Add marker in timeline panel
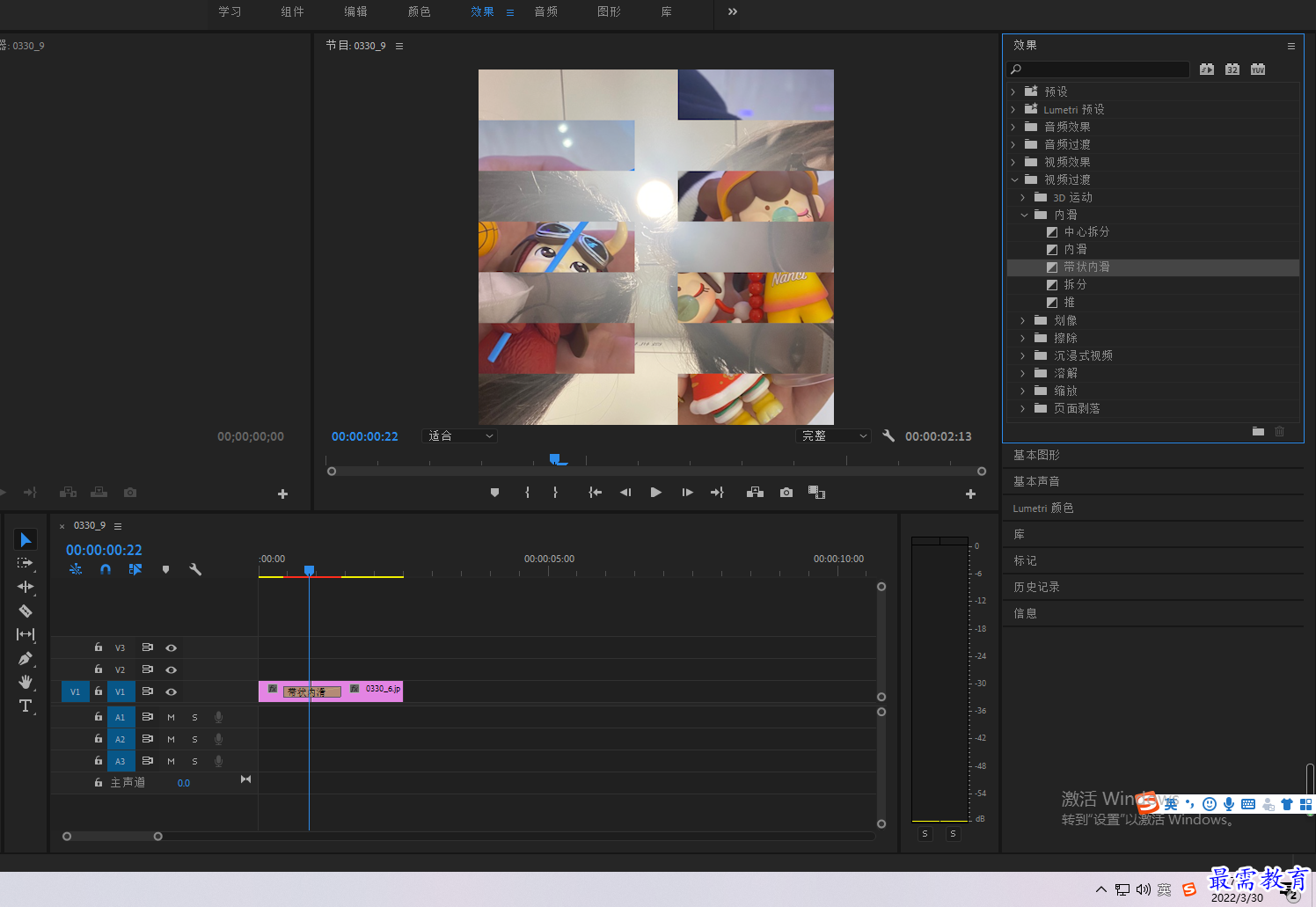 click(165, 569)
